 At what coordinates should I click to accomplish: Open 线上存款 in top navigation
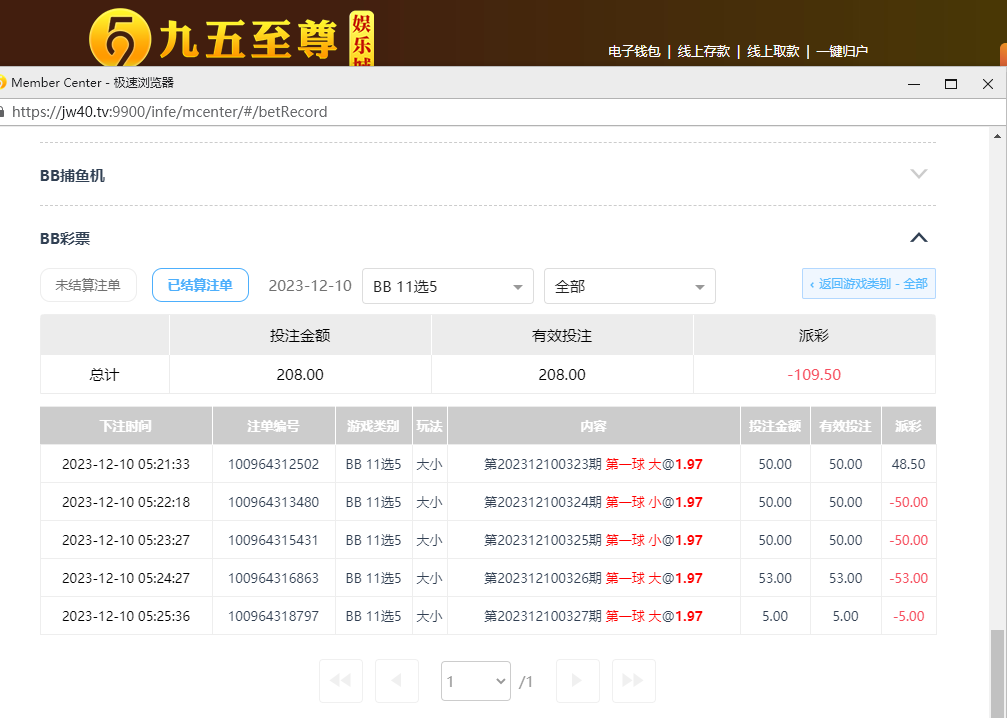[x=704, y=51]
